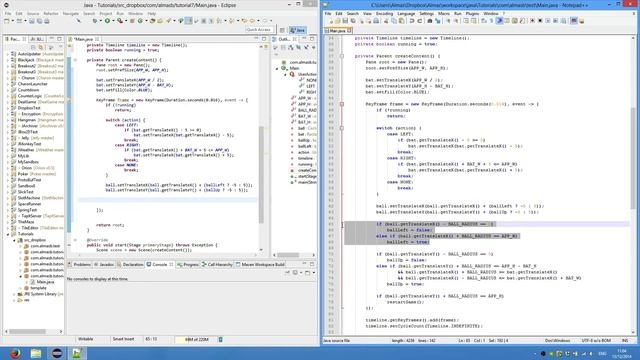Click the green Run button in Eclipse
This screenshot has height=360, width=640.
tap(107, 21)
